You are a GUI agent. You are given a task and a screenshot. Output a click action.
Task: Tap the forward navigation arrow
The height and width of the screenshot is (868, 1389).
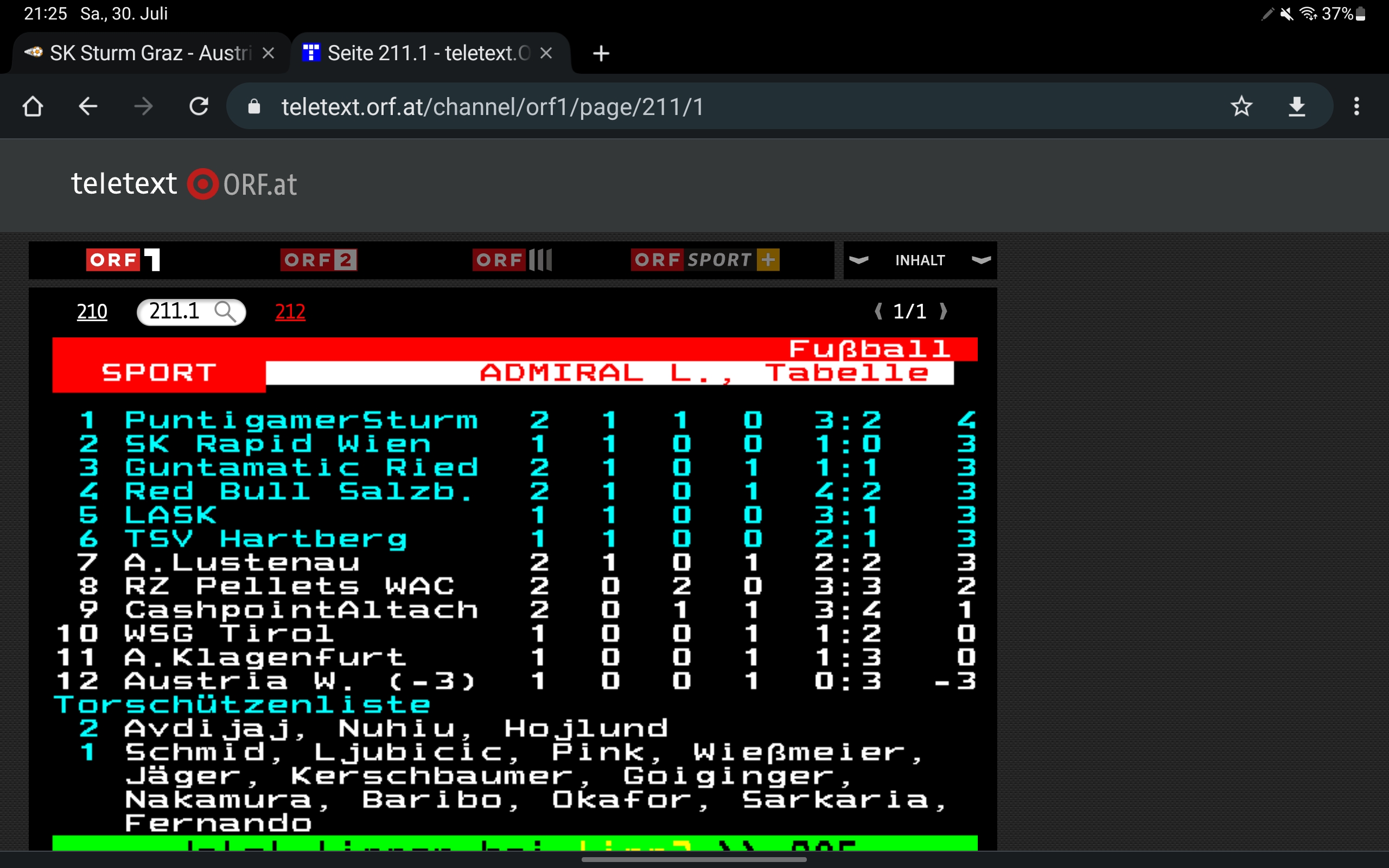pos(143,106)
